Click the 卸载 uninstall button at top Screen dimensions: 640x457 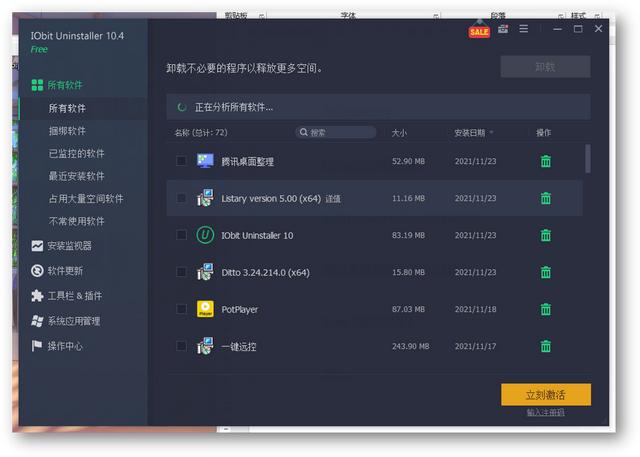545,67
